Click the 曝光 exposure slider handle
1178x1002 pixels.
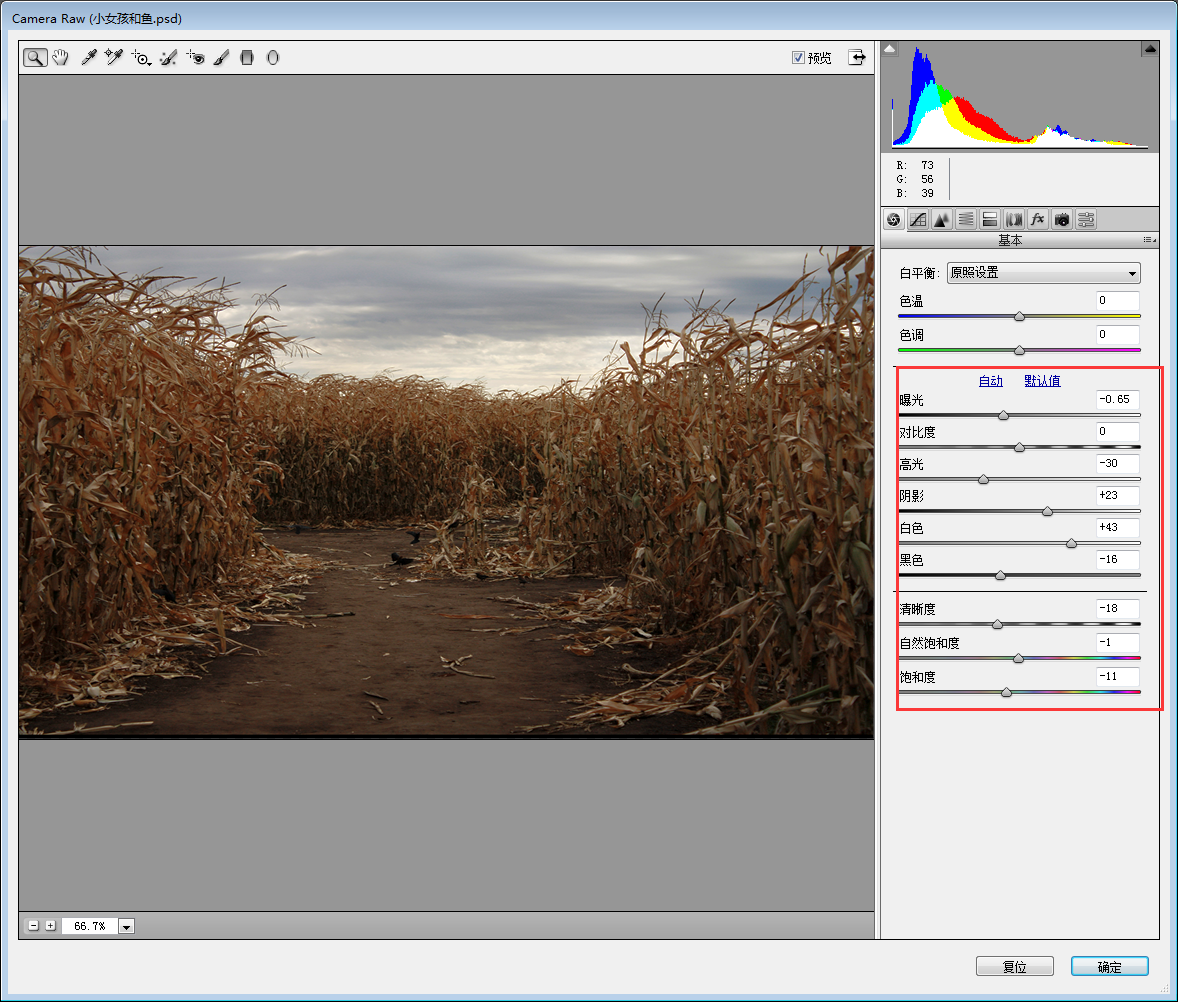[1003, 415]
